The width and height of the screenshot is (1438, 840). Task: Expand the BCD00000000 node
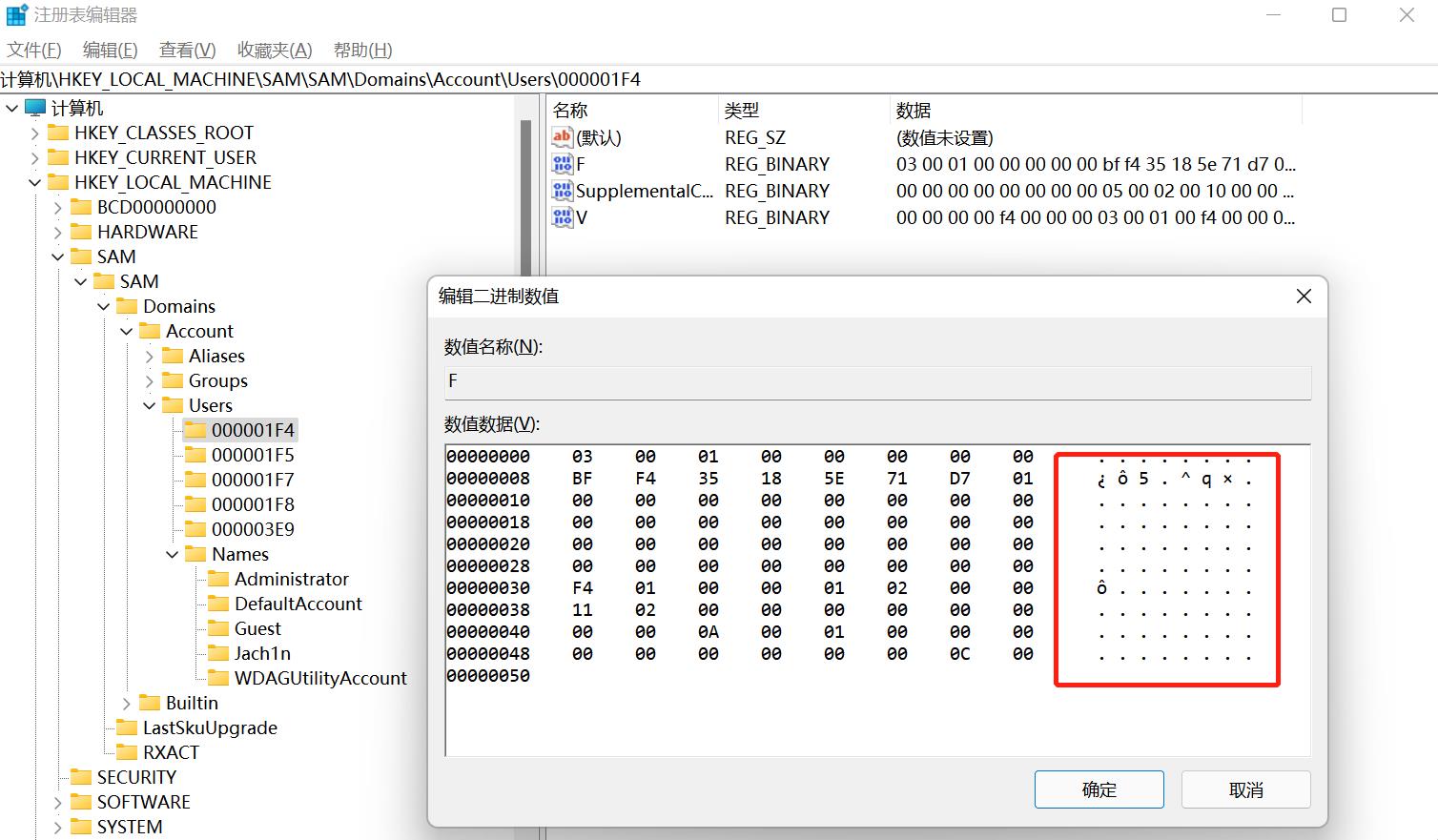(58, 207)
